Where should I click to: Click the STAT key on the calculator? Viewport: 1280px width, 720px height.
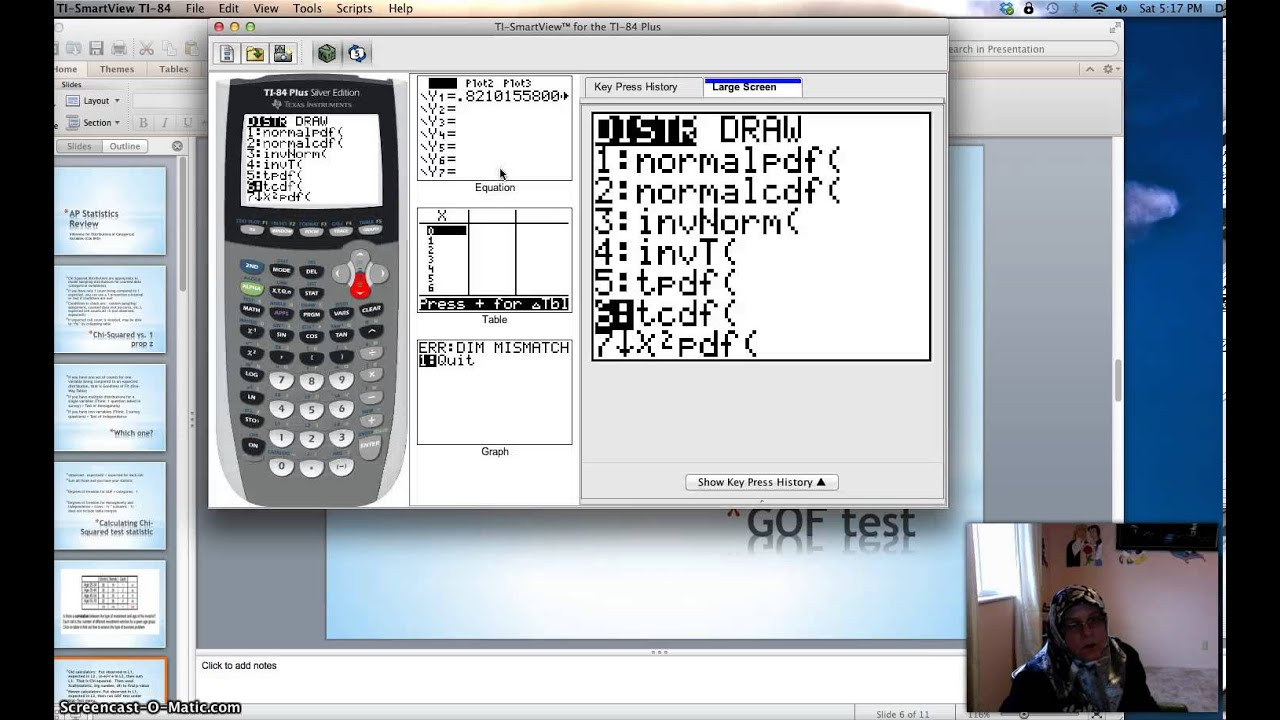[312, 294]
